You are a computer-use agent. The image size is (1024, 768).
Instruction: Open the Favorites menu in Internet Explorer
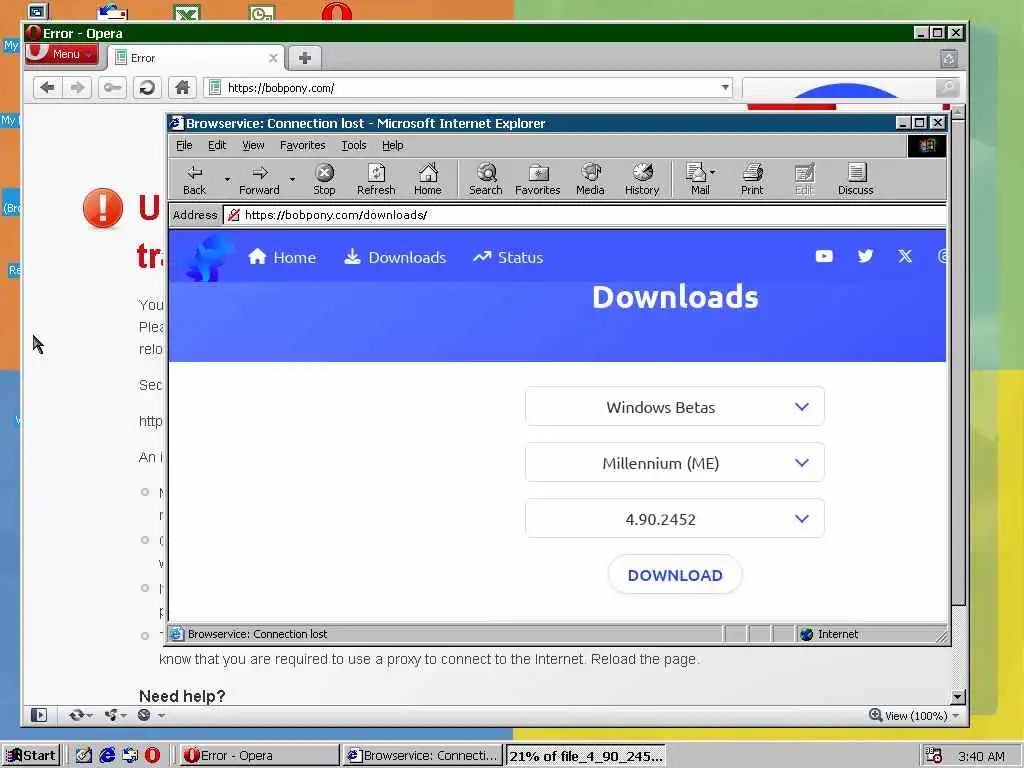click(302, 145)
